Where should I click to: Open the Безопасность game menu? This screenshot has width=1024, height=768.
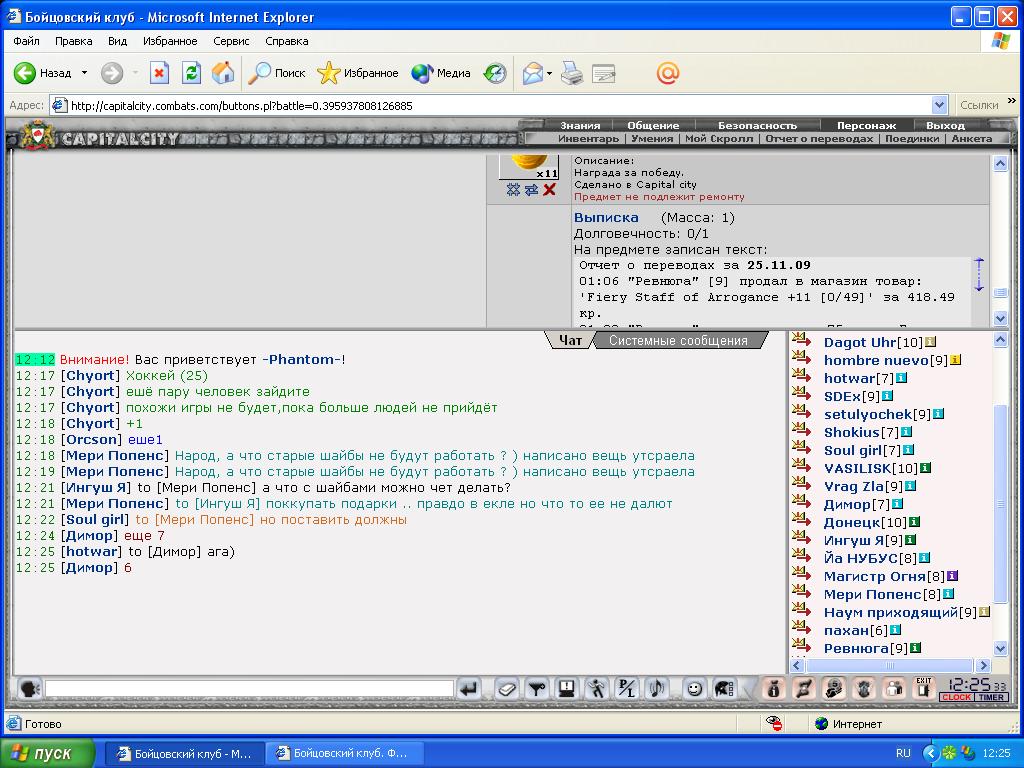coord(757,125)
